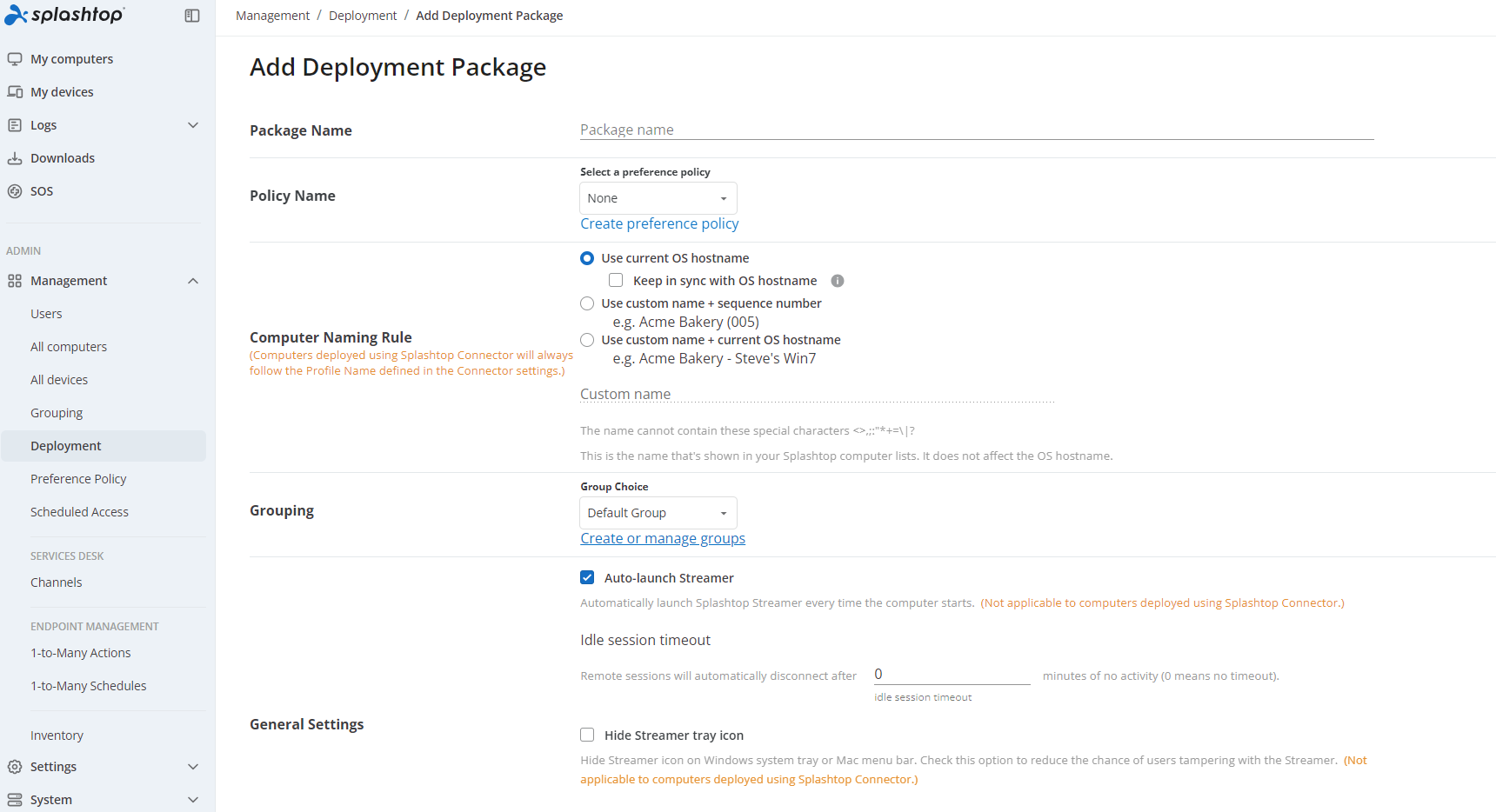Open All devices list
The image size is (1496, 812).
[x=59, y=380]
